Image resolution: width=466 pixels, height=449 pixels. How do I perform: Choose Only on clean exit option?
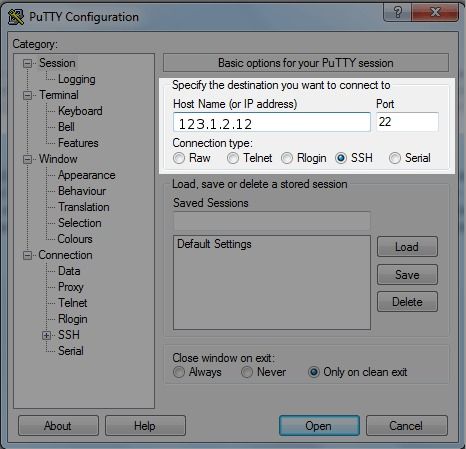point(314,372)
